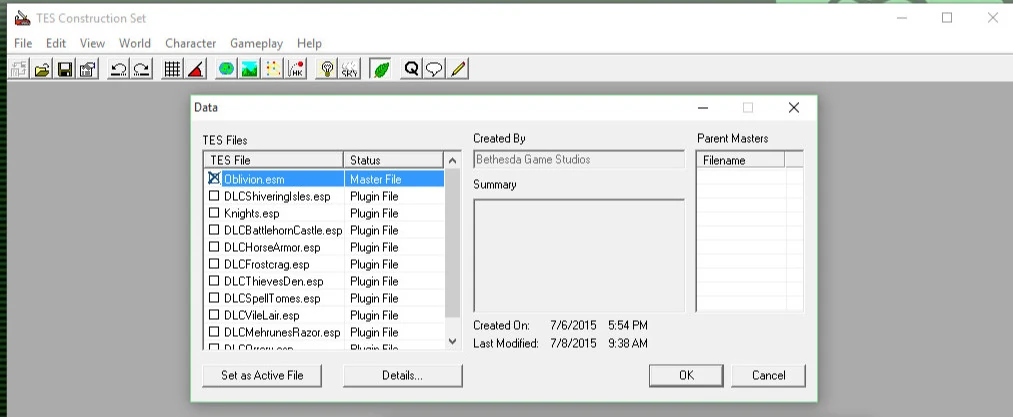Viewport: 1013px width, 417px height.
Task: Open the world globe toolbar icon
Action: [226, 69]
